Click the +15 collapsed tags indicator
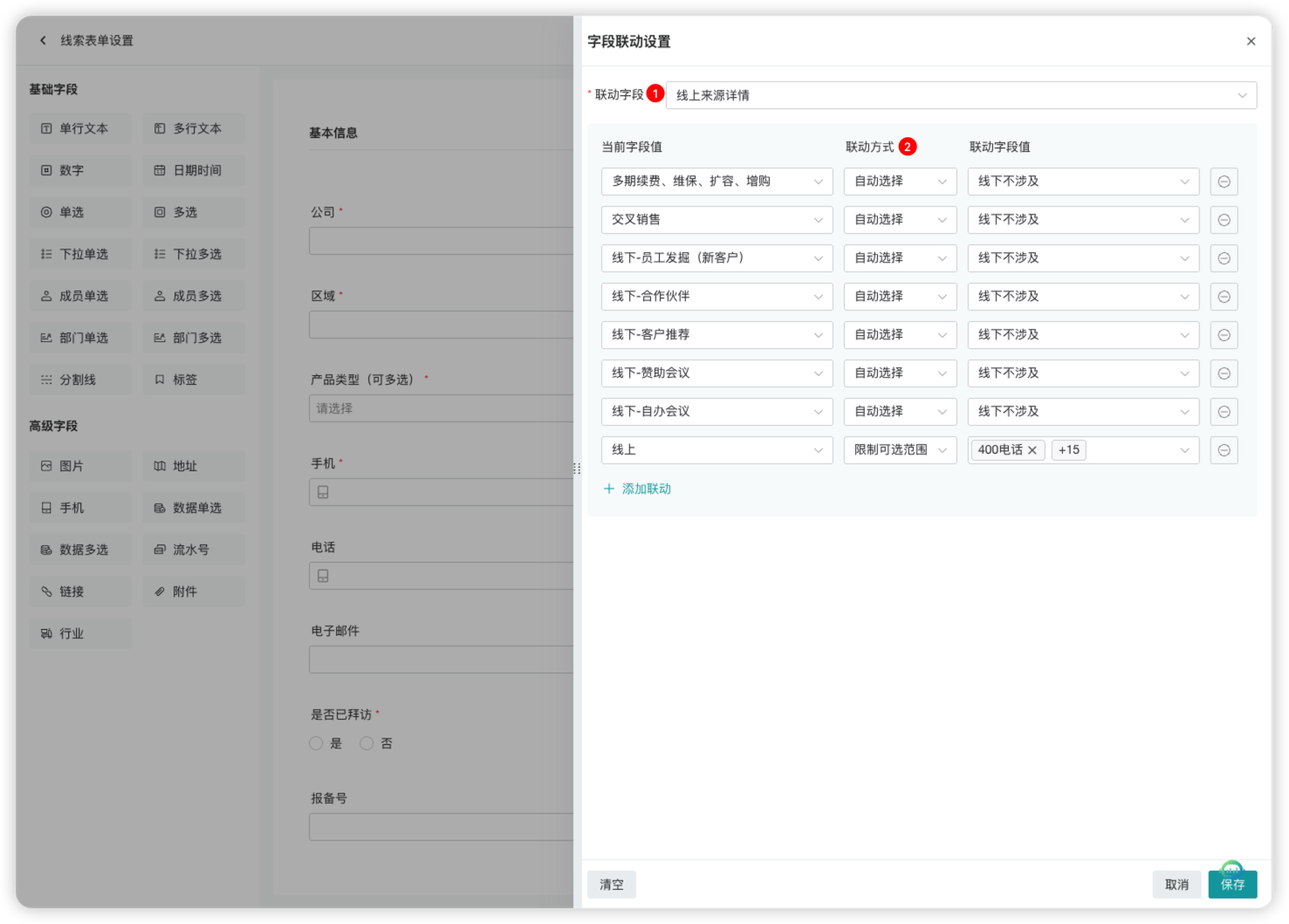This screenshot has height=924, width=1289. point(1068,450)
